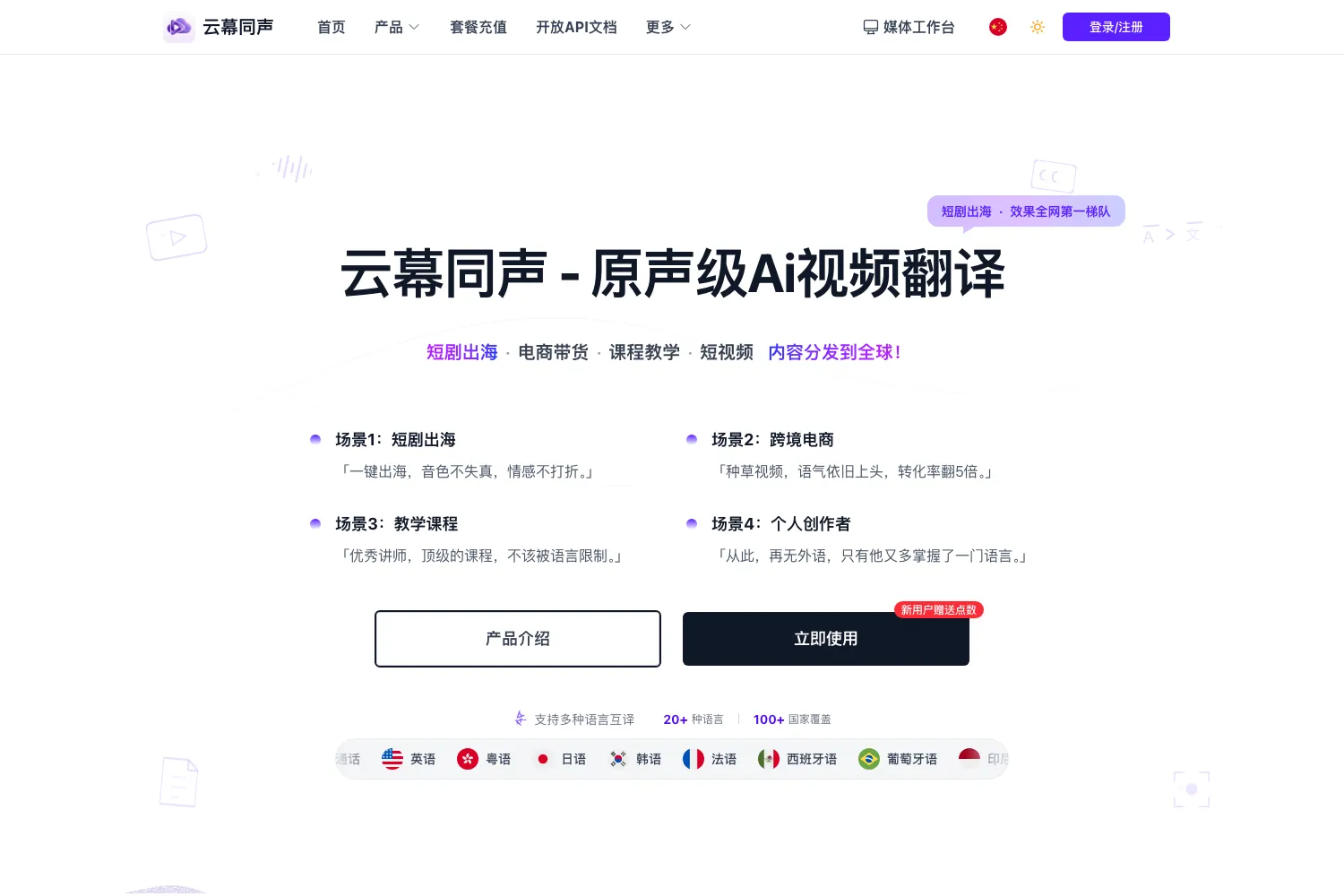
Task: Click the 立即使用 button
Action: [826, 639]
